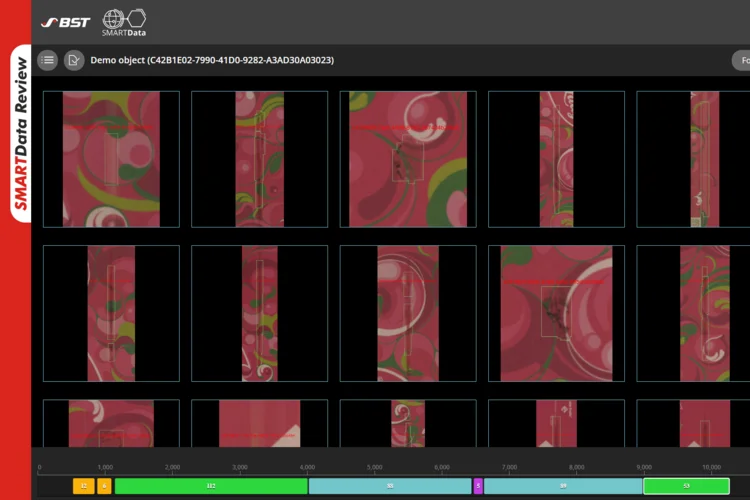Click the BST logo

point(66,22)
